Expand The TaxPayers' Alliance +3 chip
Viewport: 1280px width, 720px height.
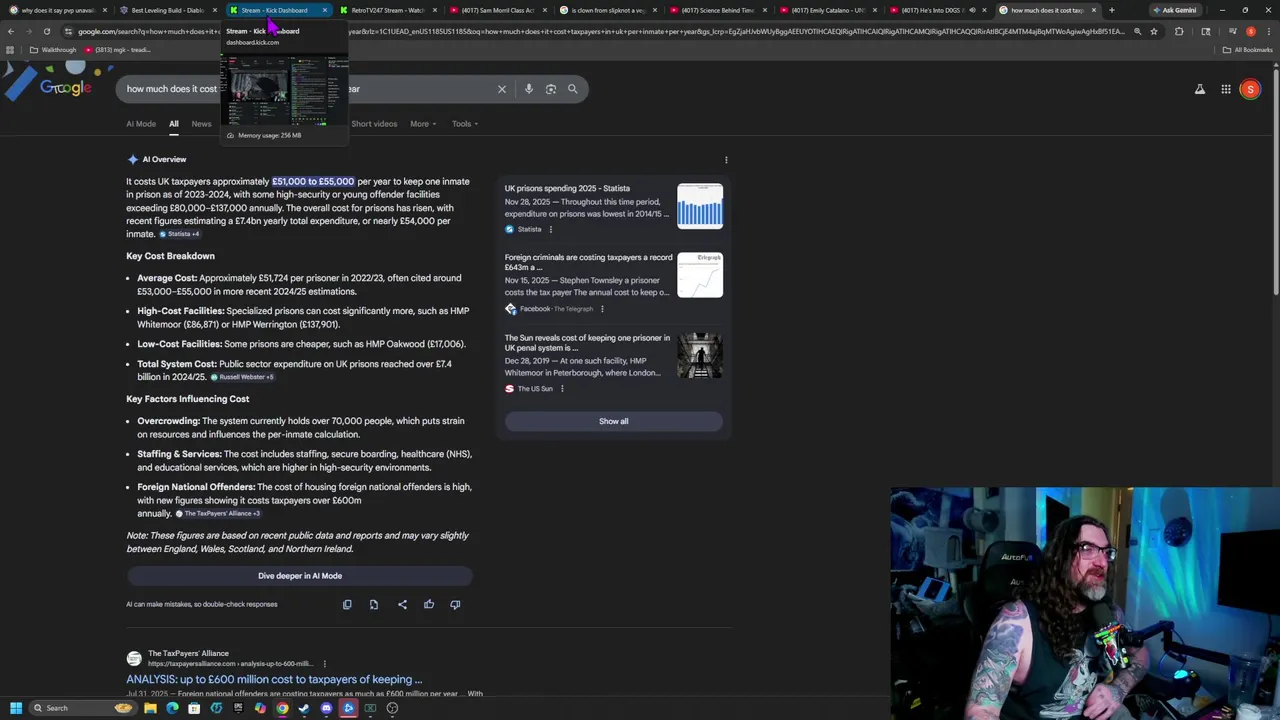[218, 514]
